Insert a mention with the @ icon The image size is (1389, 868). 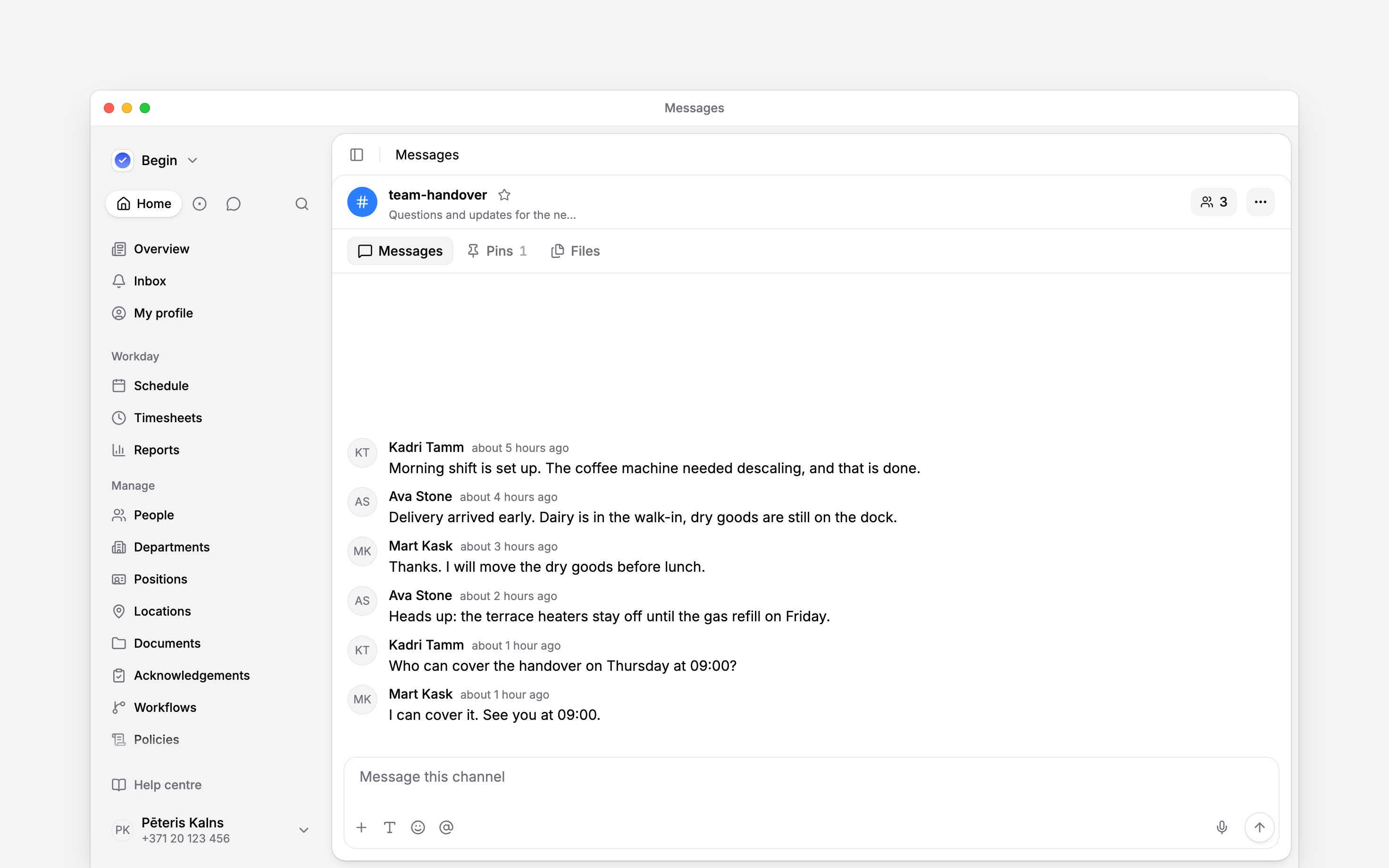(446, 827)
